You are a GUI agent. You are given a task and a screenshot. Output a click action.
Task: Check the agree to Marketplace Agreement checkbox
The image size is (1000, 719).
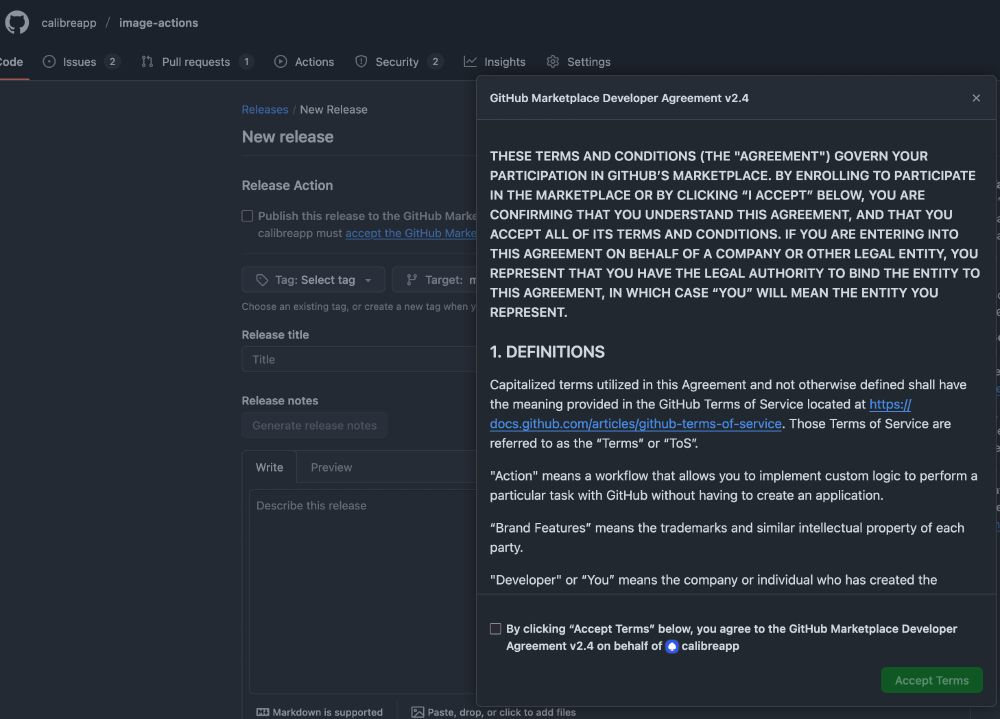496,629
